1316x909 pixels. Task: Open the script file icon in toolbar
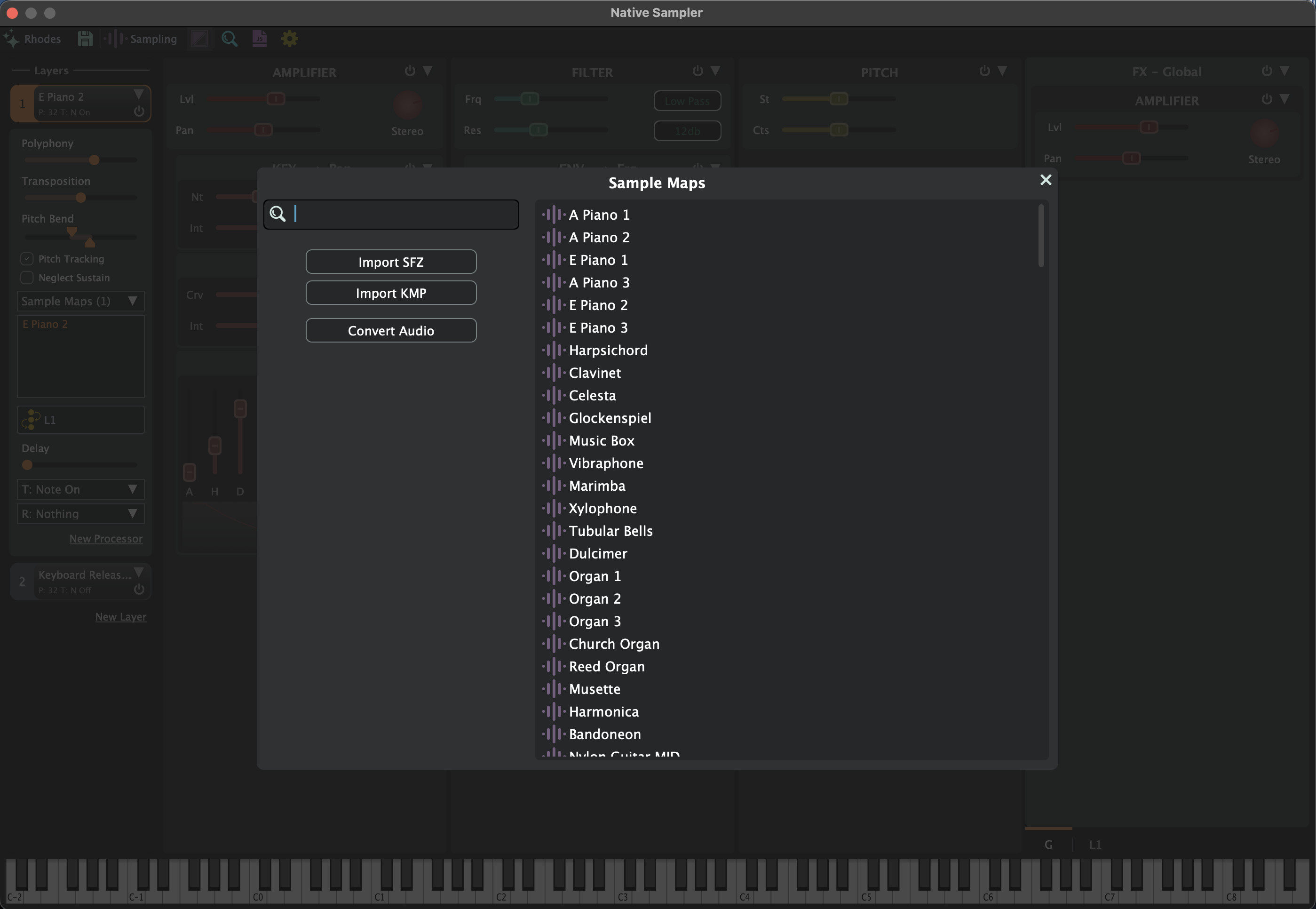(260, 39)
